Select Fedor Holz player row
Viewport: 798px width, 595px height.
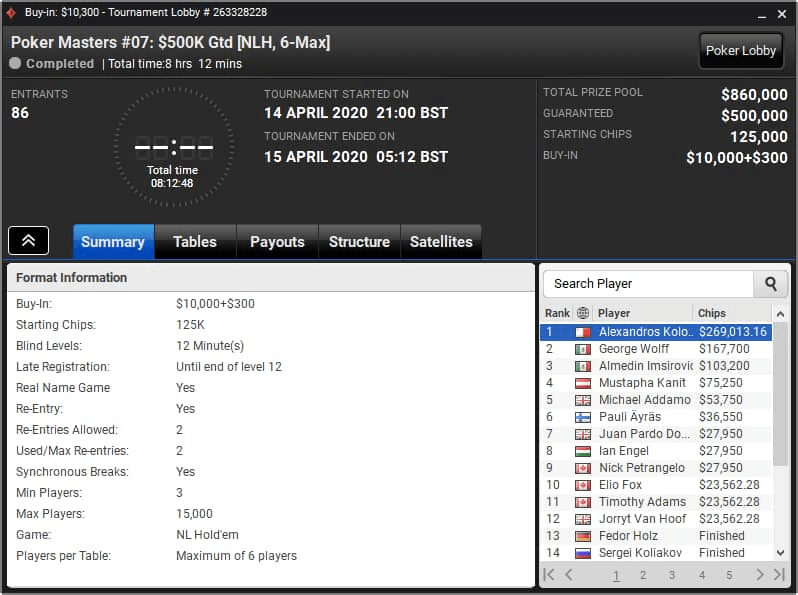(656, 536)
